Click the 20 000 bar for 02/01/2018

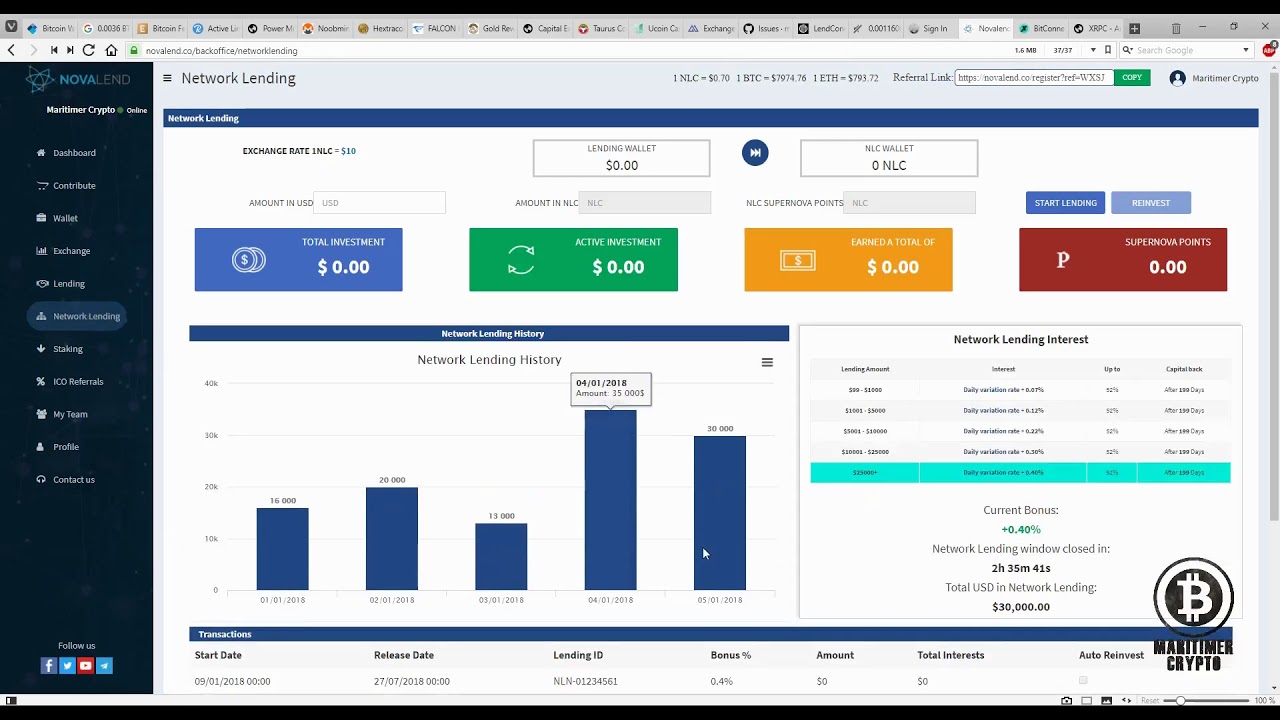tap(392, 539)
